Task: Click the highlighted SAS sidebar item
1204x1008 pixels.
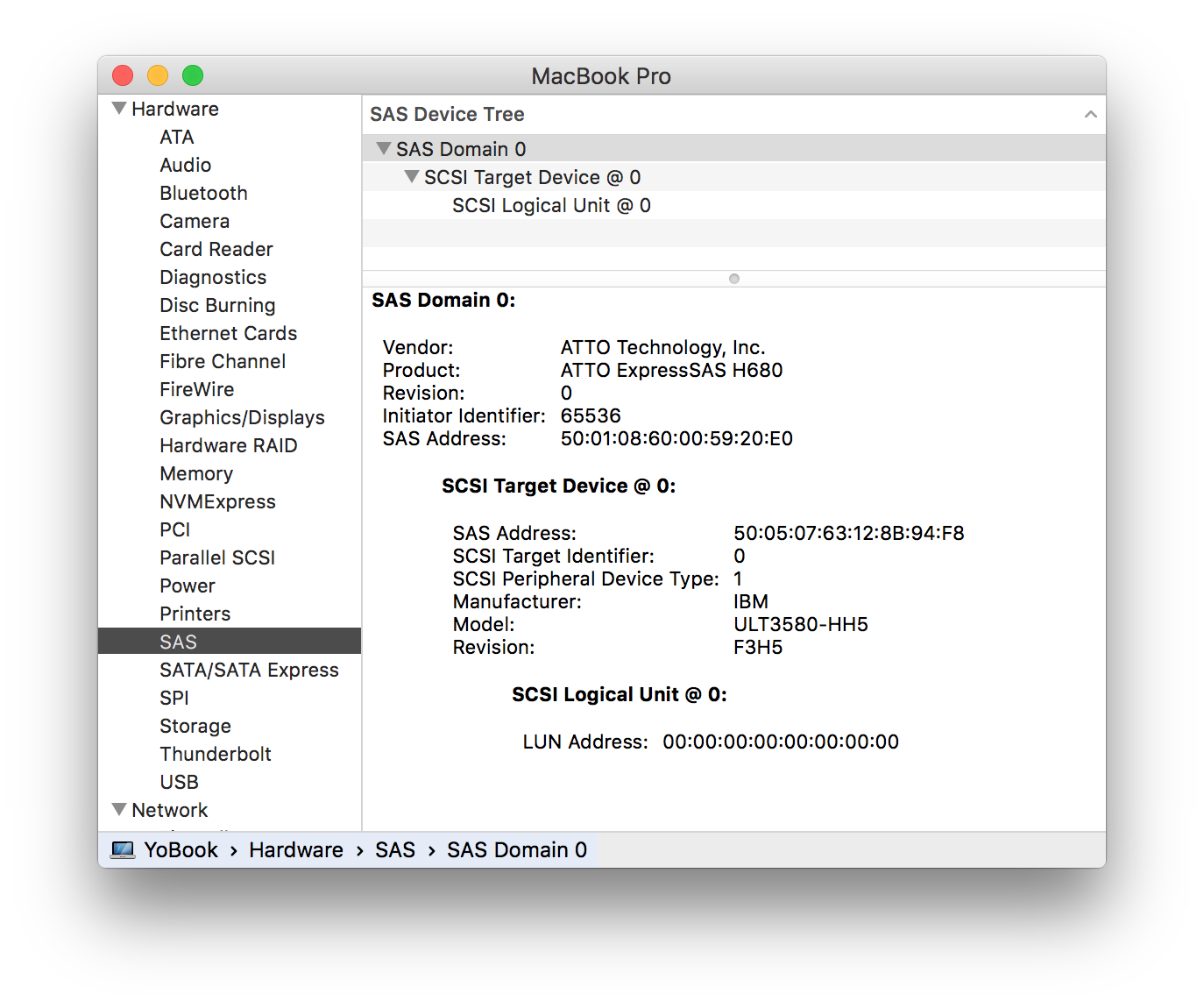Action: (230, 641)
